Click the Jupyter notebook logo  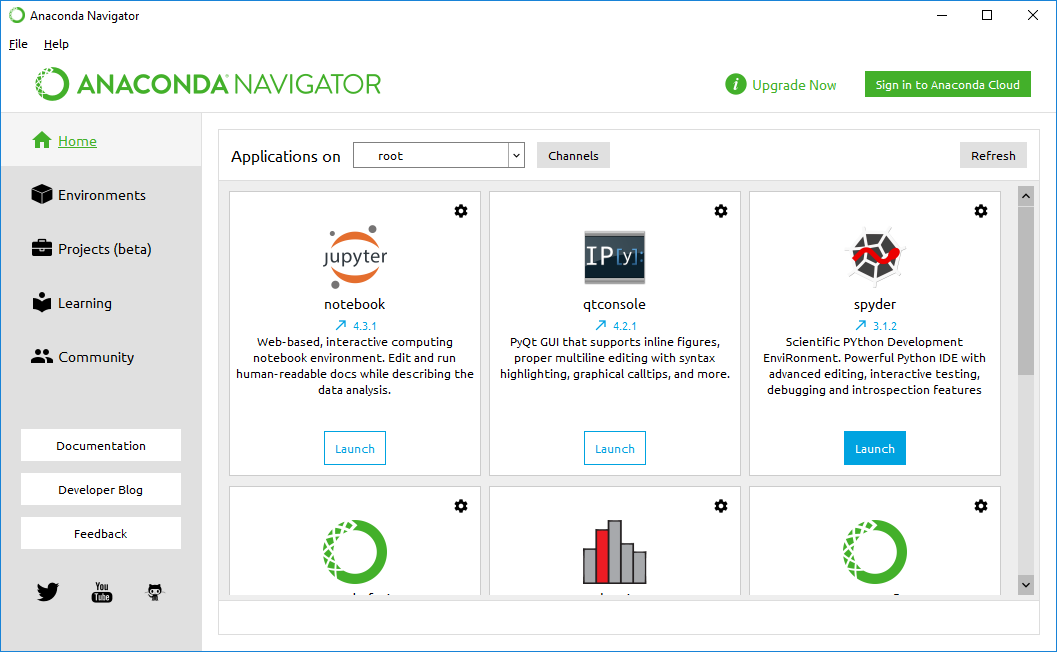pos(355,256)
